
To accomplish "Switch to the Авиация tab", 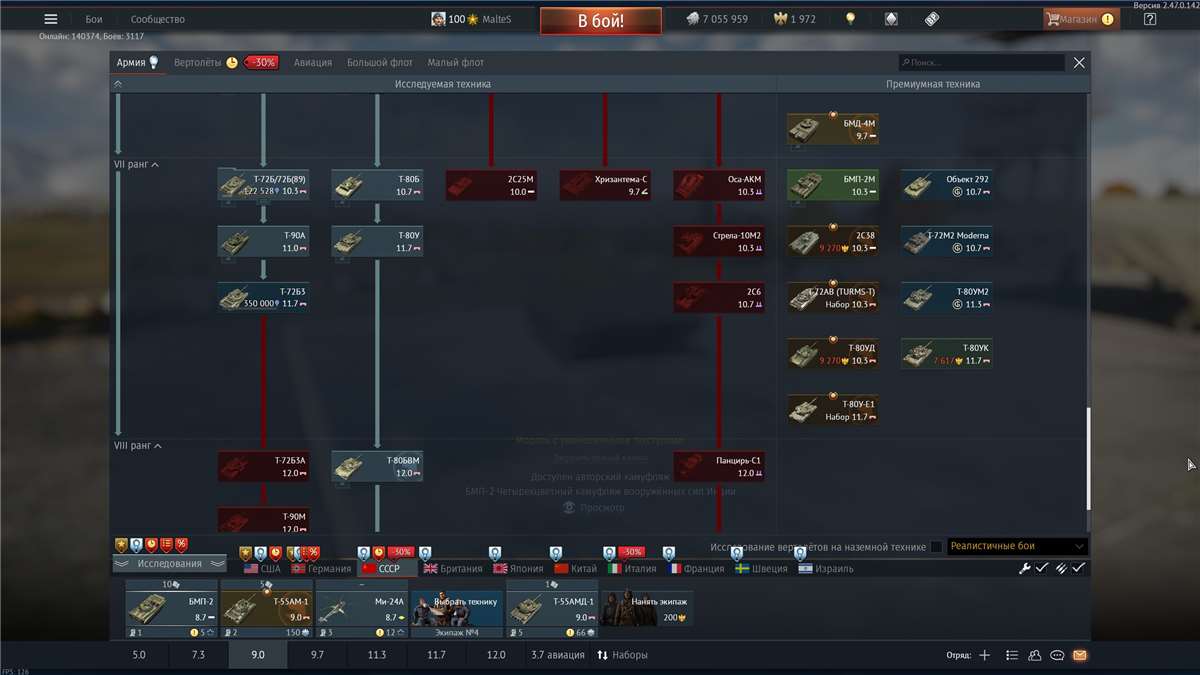I will (312, 62).
